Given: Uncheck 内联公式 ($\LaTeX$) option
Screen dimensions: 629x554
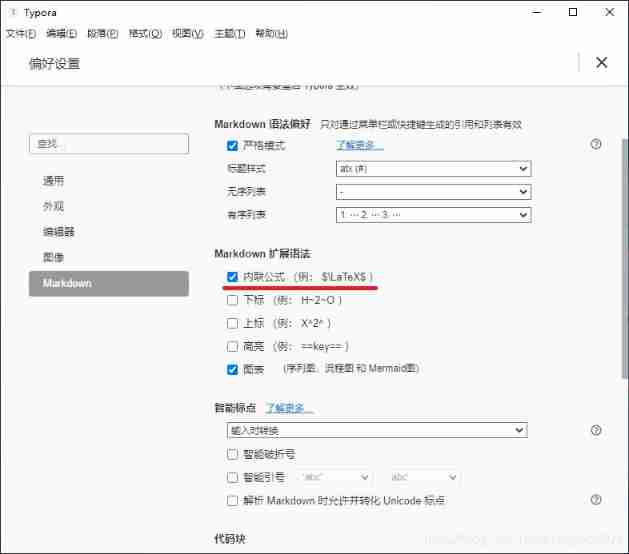Looking at the screenshot, I should [232, 277].
